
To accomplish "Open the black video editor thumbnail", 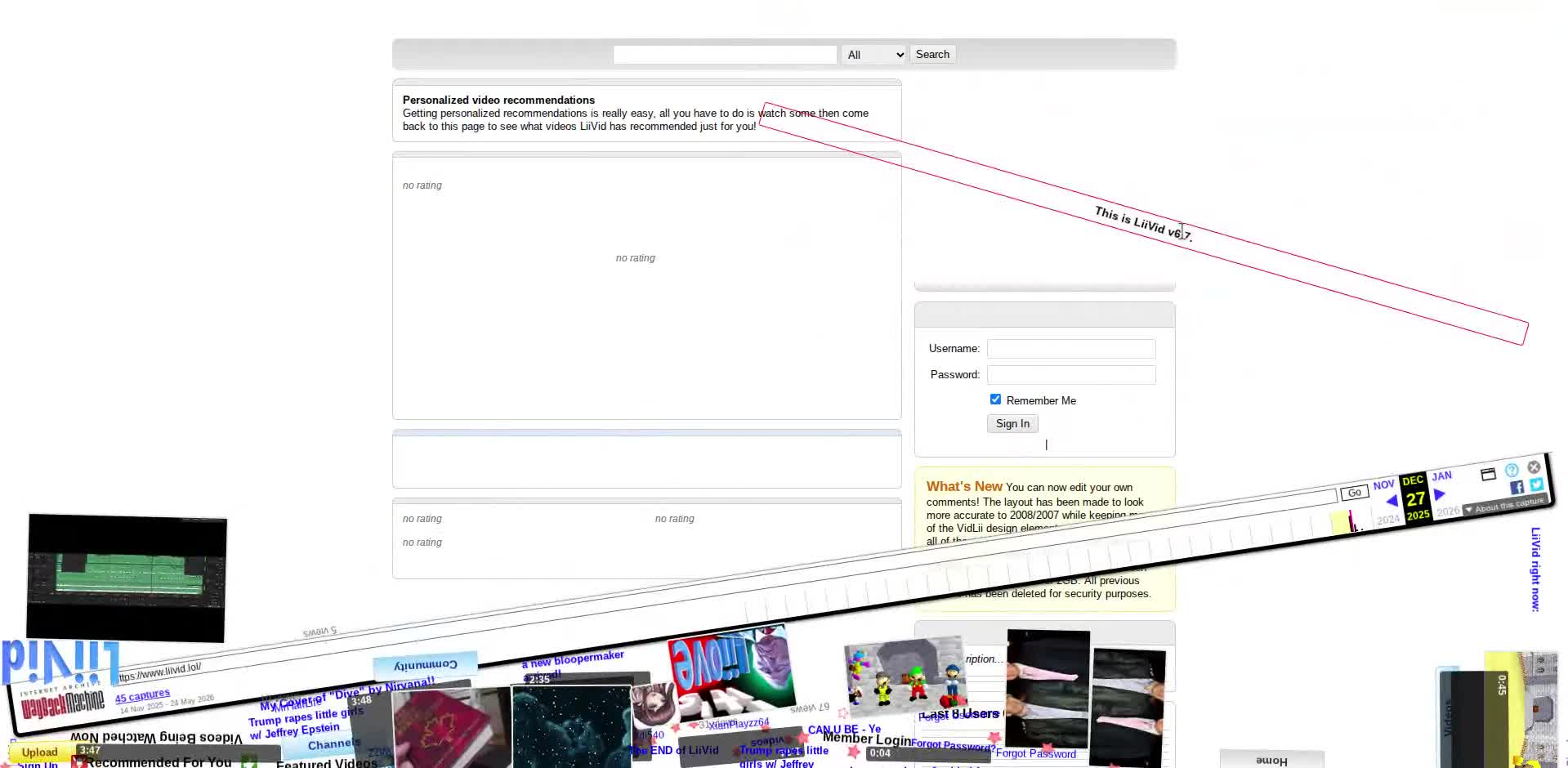I will click(x=127, y=578).
